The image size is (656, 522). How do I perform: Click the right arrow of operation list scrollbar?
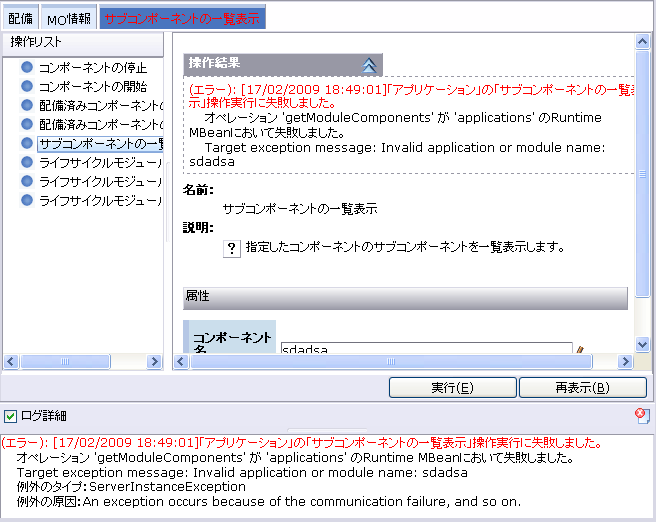(x=155, y=361)
